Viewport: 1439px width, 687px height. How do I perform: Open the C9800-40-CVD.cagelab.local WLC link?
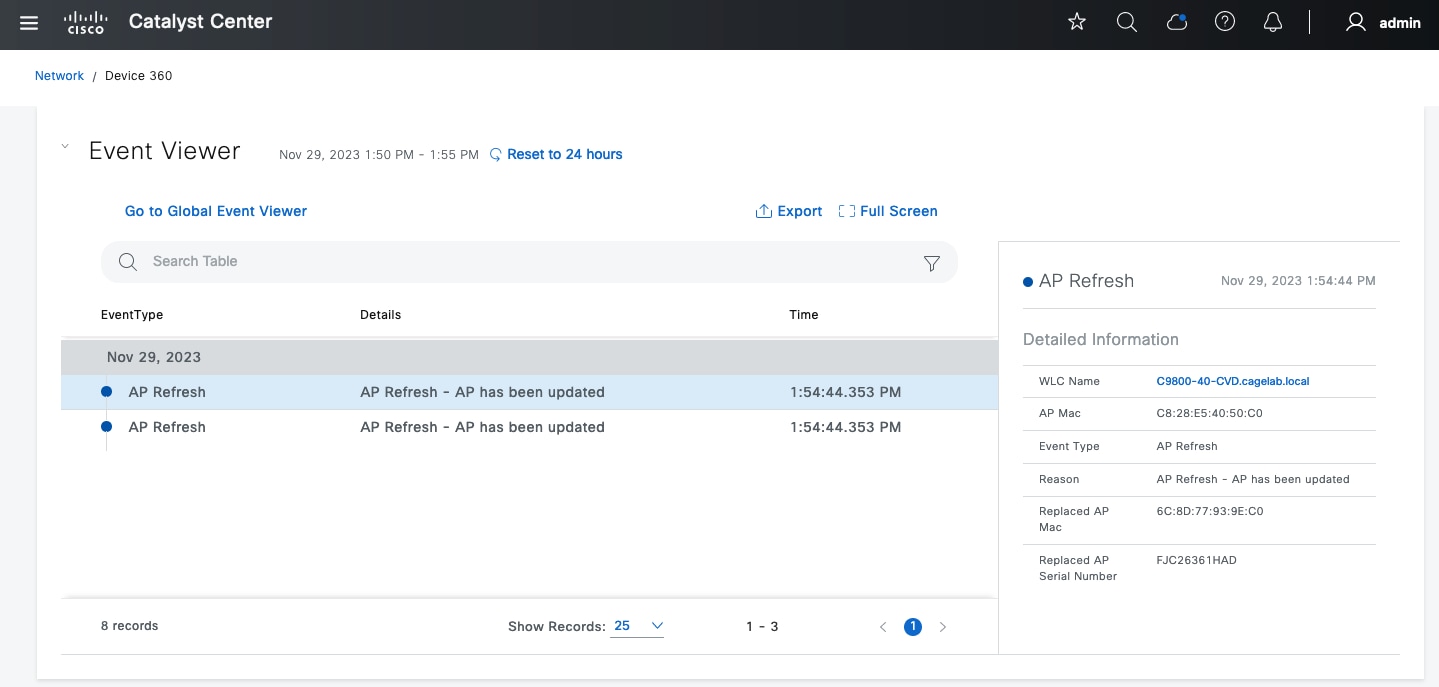tap(1232, 381)
